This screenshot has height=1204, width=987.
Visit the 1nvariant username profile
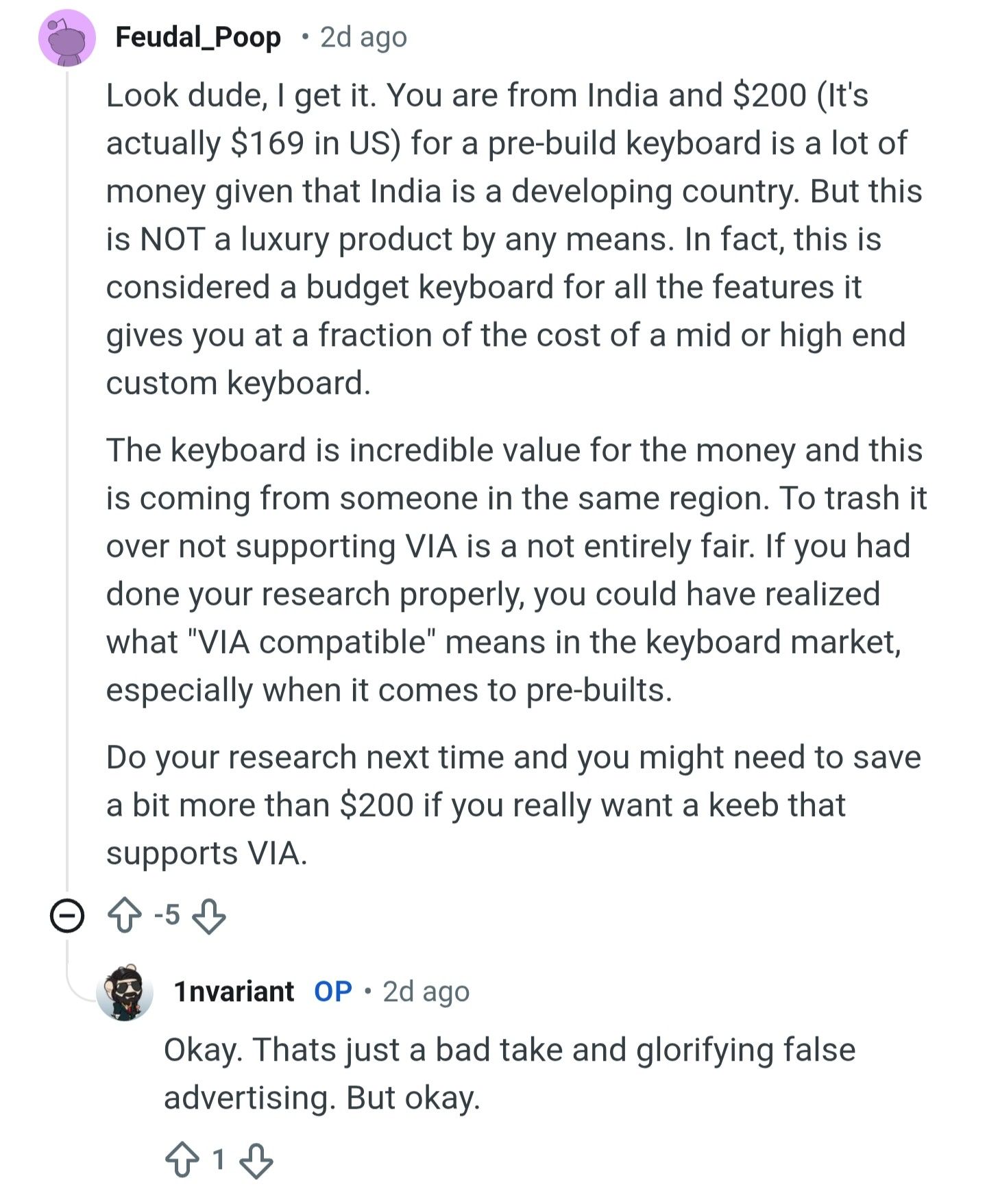click(x=234, y=992)
